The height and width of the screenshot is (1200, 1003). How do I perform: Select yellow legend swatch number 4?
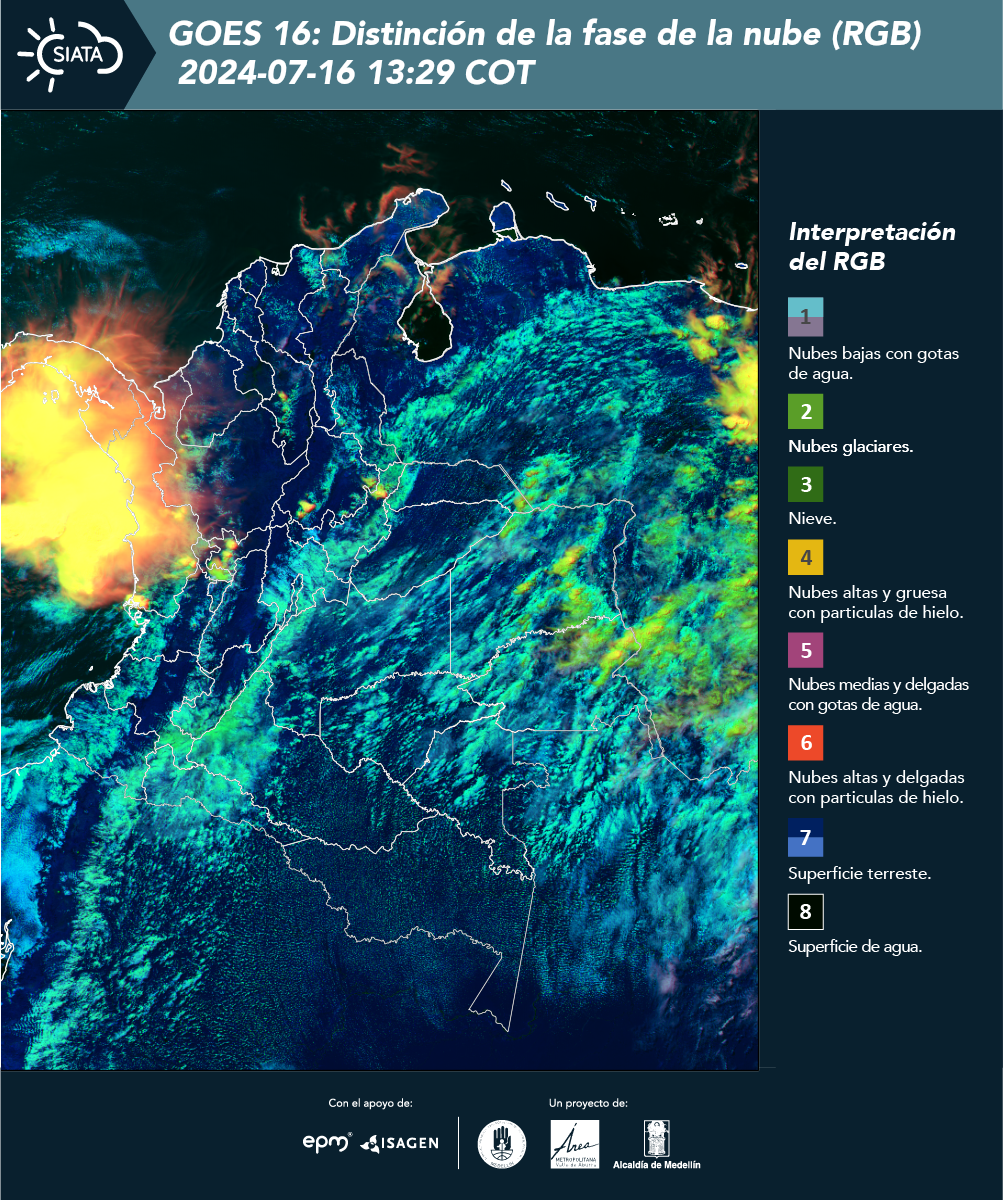point(805,557)
